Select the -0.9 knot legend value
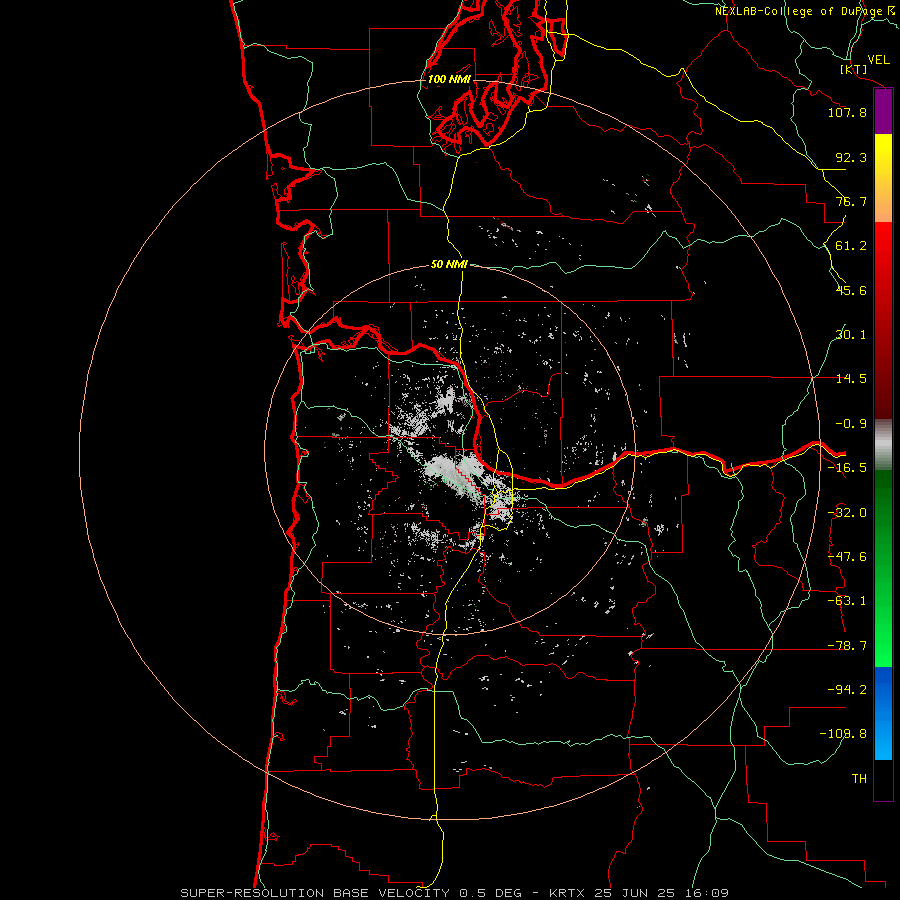900x900 pixels. click(x=851, y=424)
